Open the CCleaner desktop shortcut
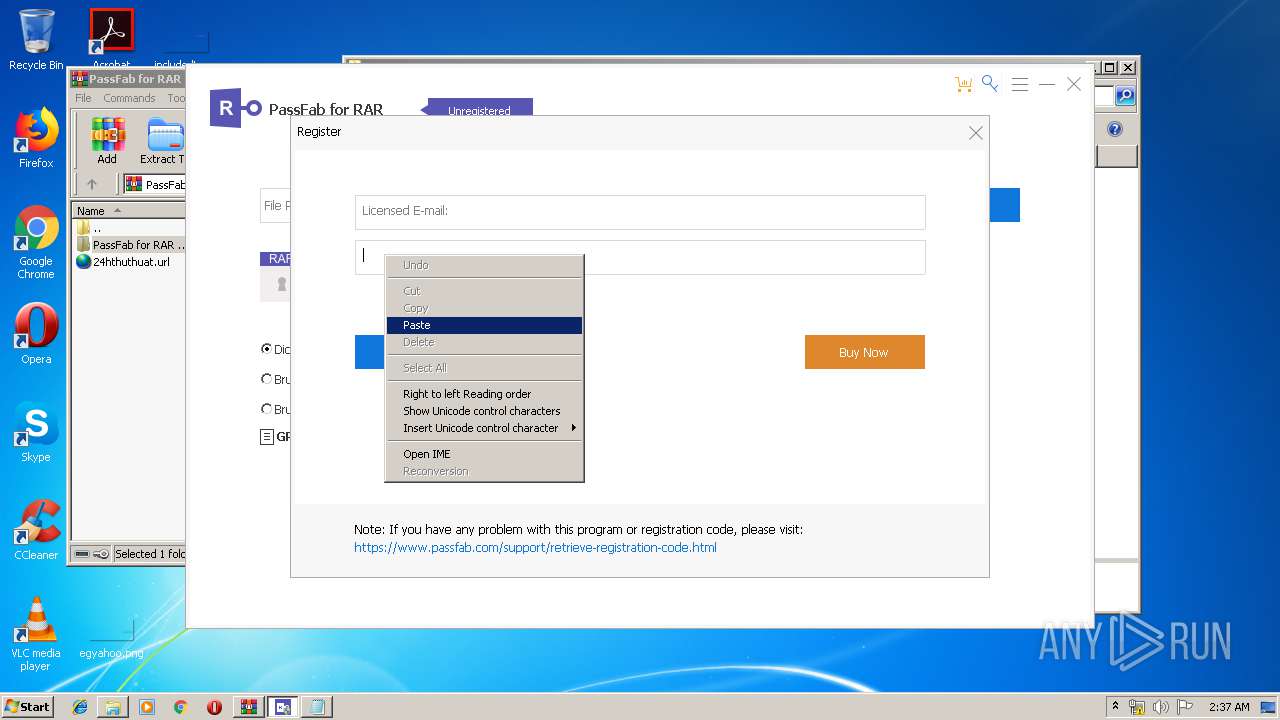 (36, 530)
